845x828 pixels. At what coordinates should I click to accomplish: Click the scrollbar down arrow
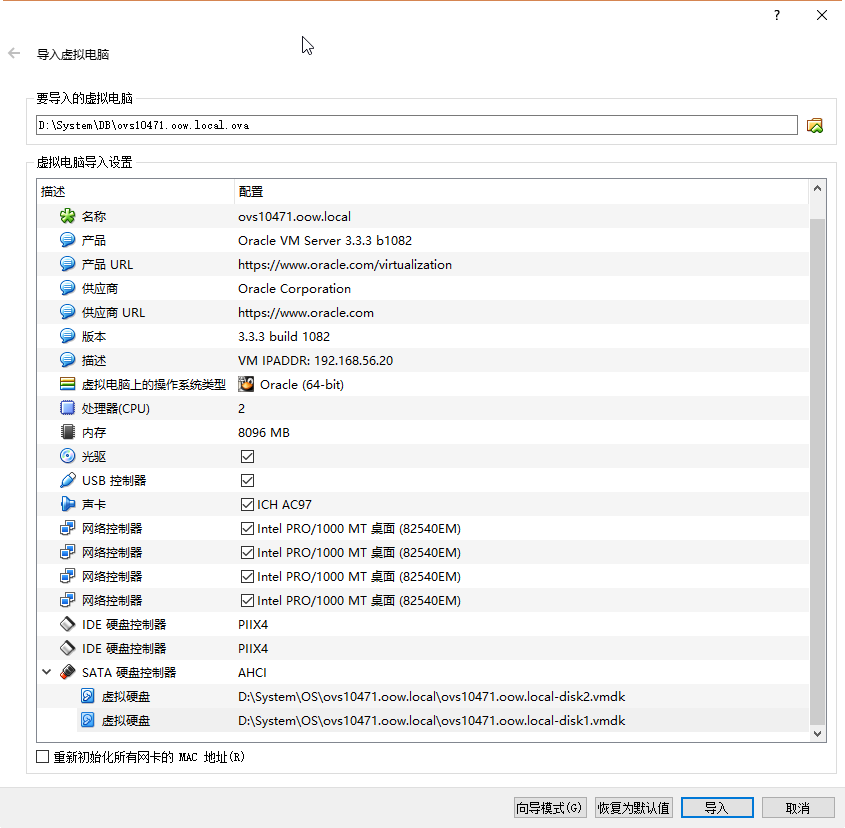[818, 734]
